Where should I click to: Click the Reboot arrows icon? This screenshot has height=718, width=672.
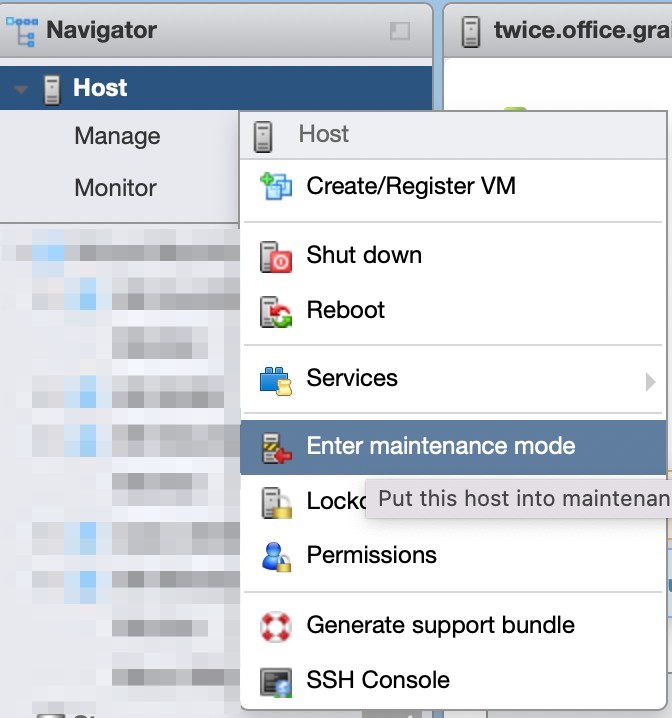click(276, 312)
